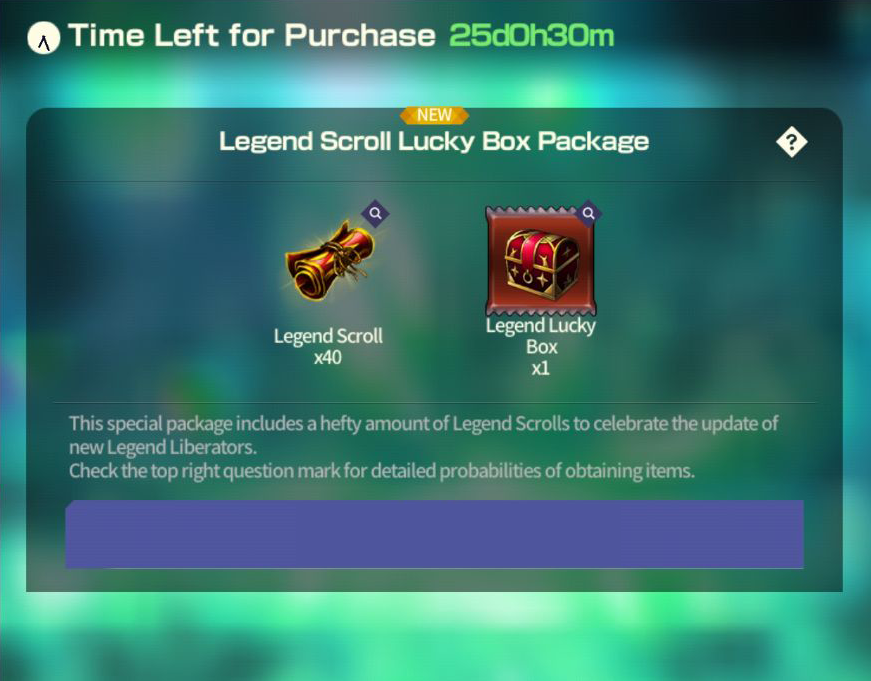Click the NEW badge above package title
Image resolution: width=871 pixels, height=681 pixels.
434,115
